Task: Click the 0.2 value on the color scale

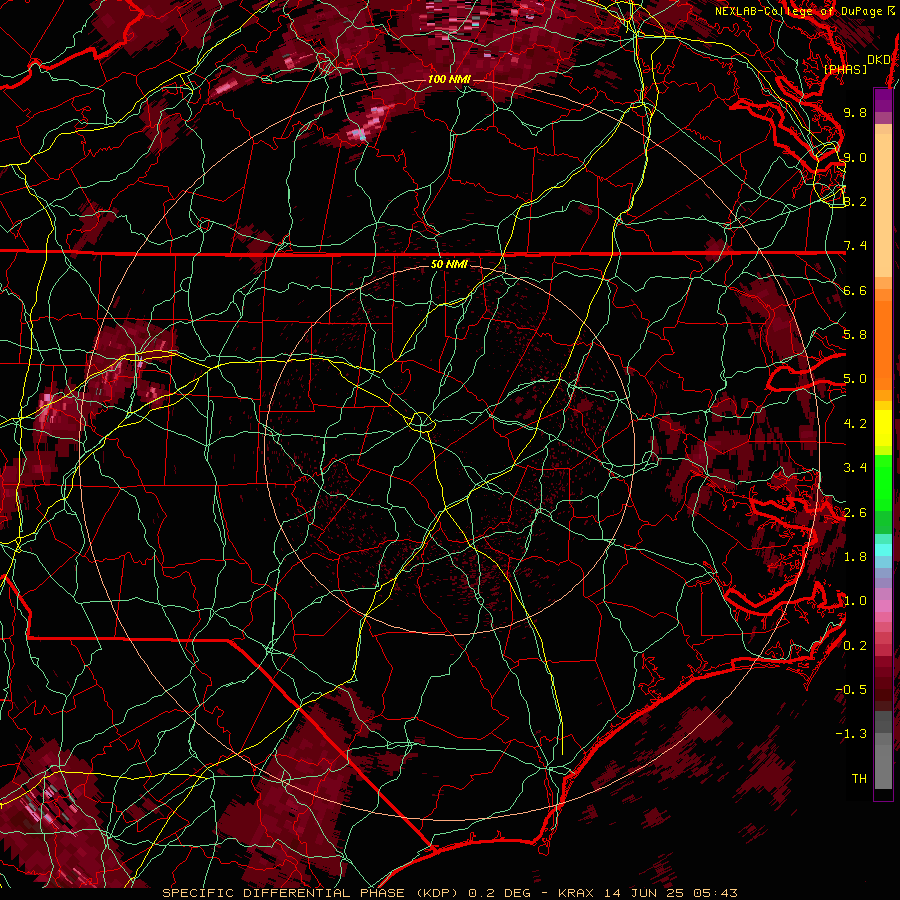Action: coord(855,646)
